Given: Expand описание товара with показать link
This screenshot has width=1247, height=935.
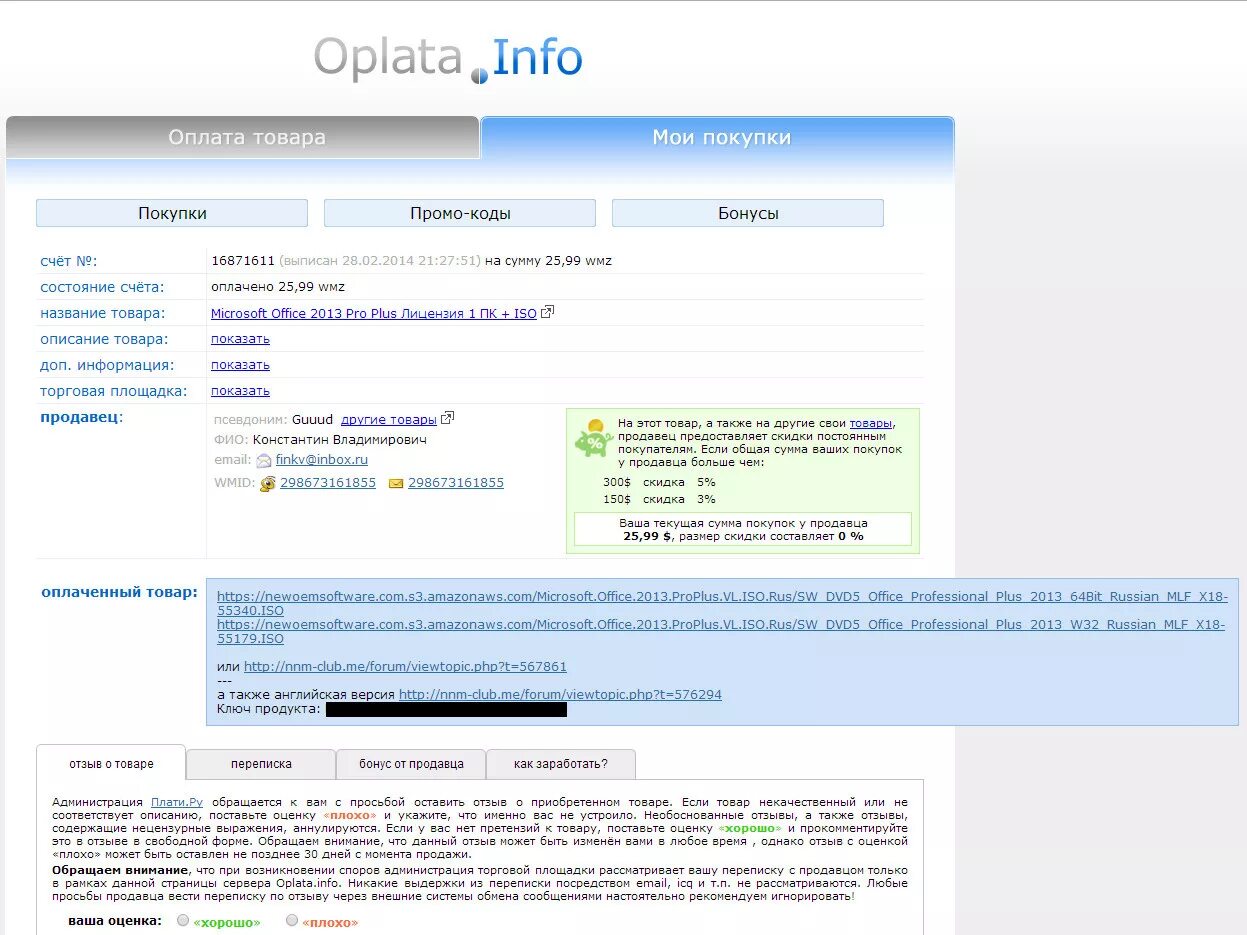Looking at the screenshot, I should (240, 339).
